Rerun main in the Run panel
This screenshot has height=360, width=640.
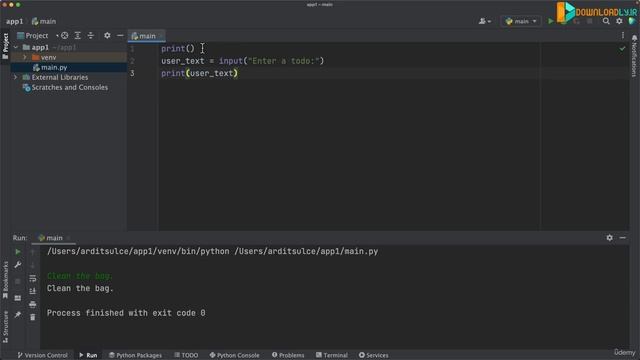coord(18,252)
